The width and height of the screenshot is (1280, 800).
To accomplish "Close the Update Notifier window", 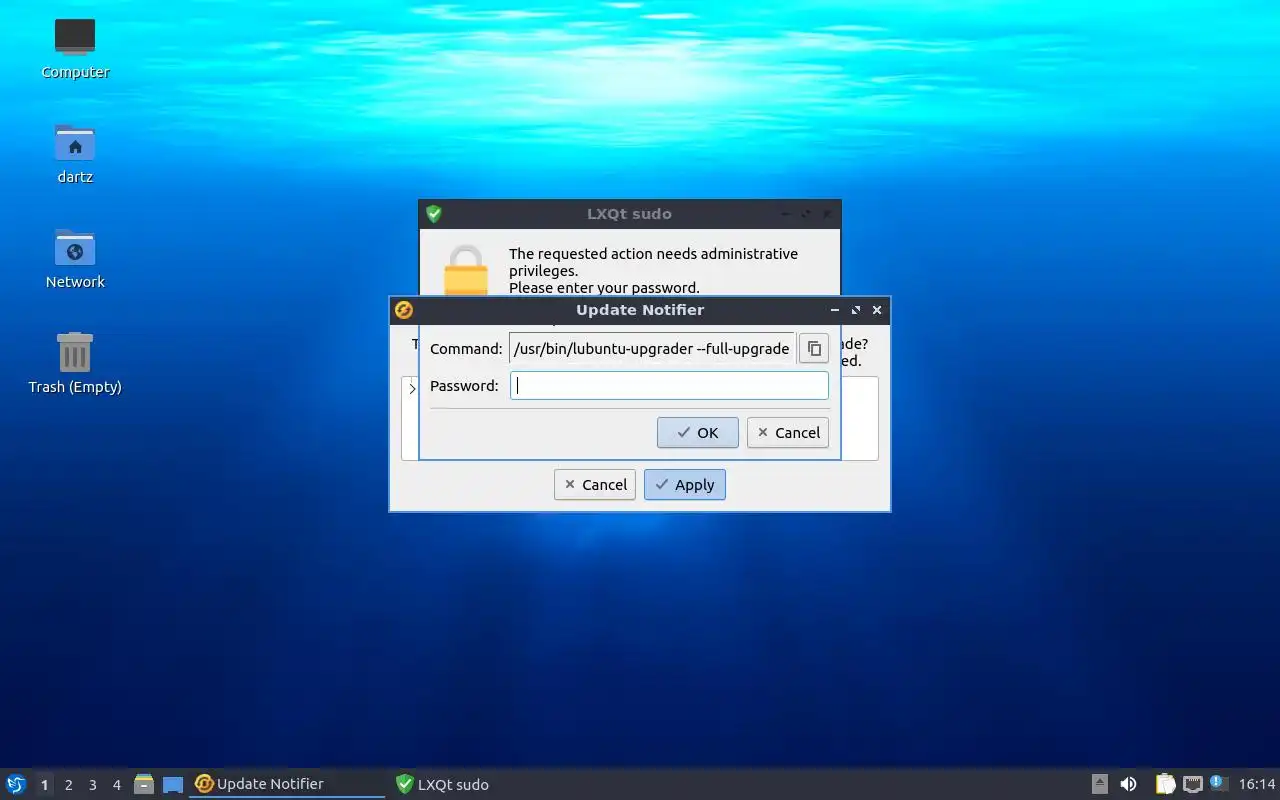I will coord(877,310).
